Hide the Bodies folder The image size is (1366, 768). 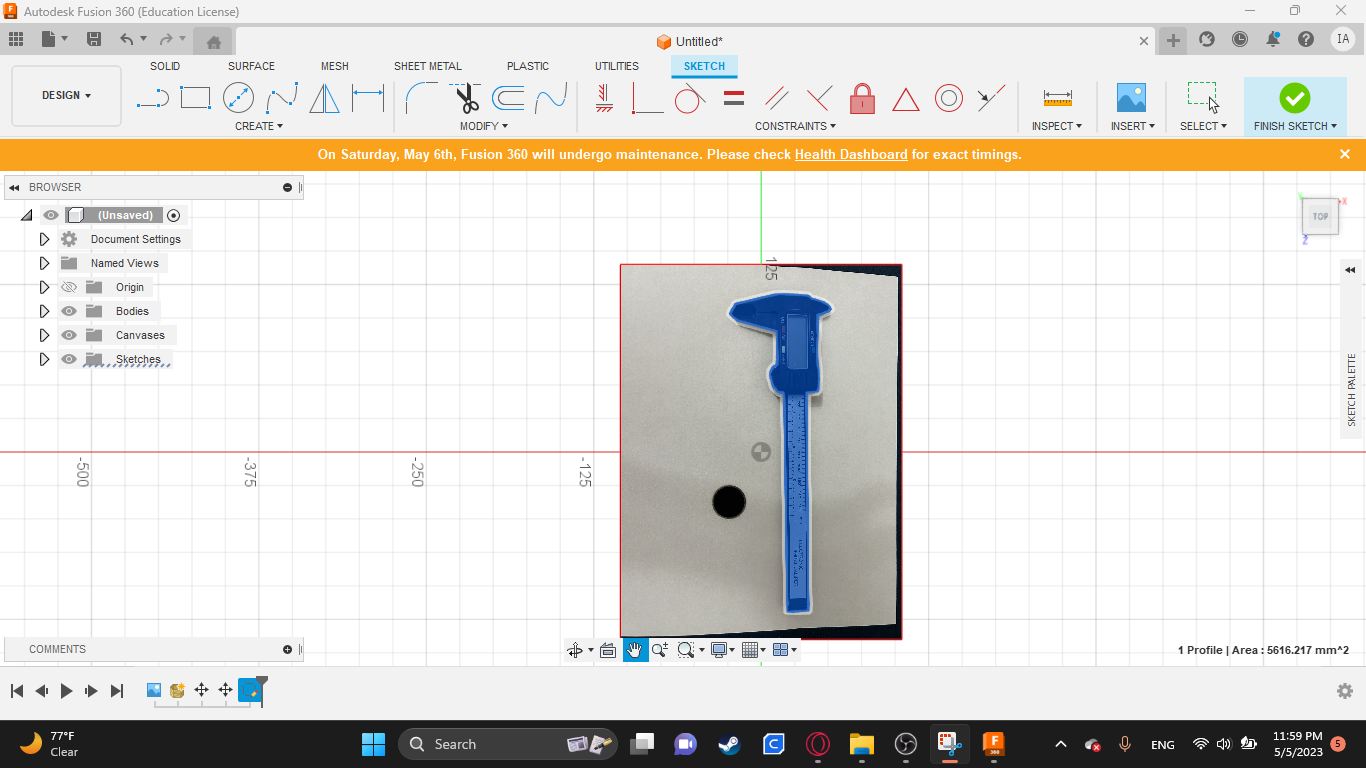[x=69, y=311]
